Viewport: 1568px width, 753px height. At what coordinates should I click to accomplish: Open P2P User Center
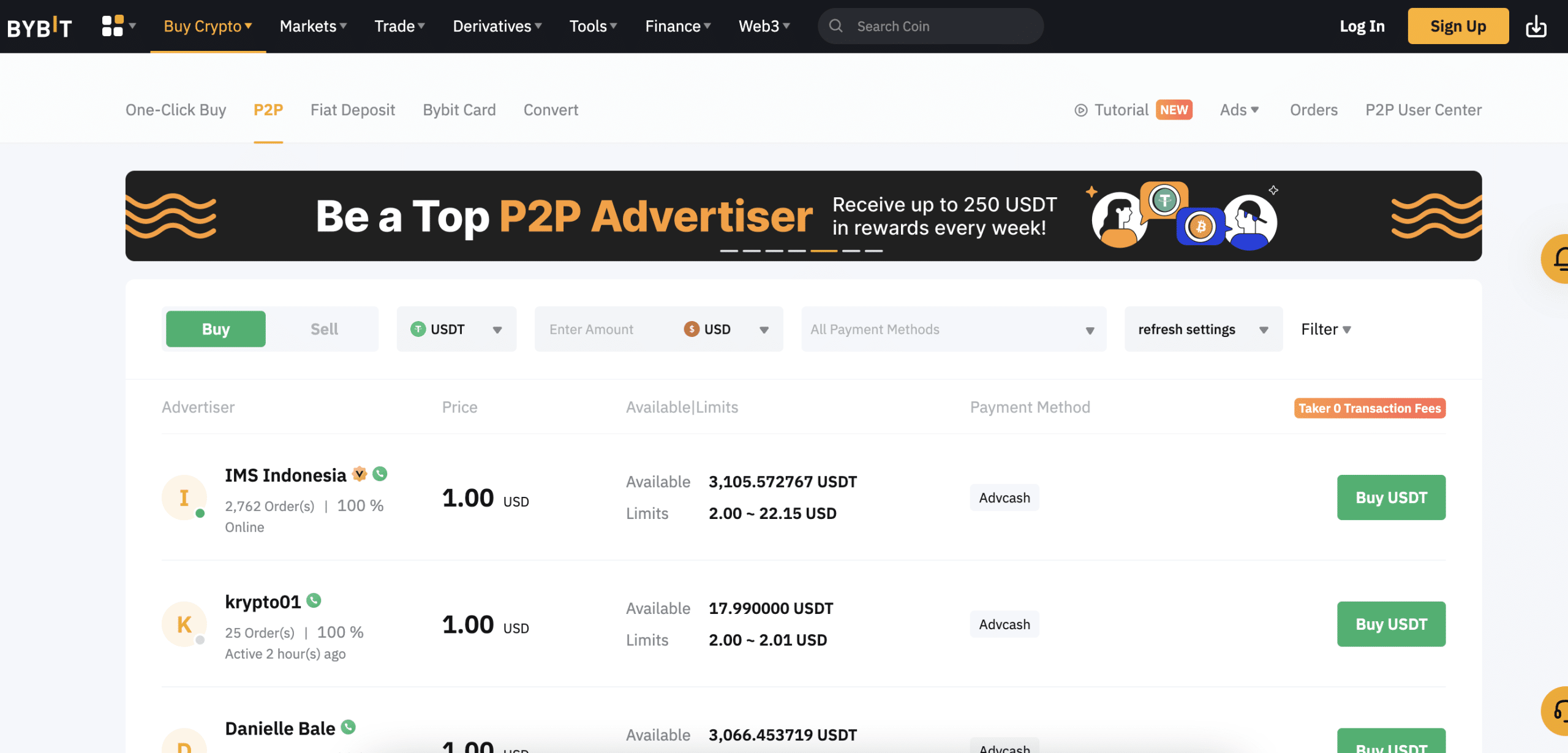[1423, 110]
